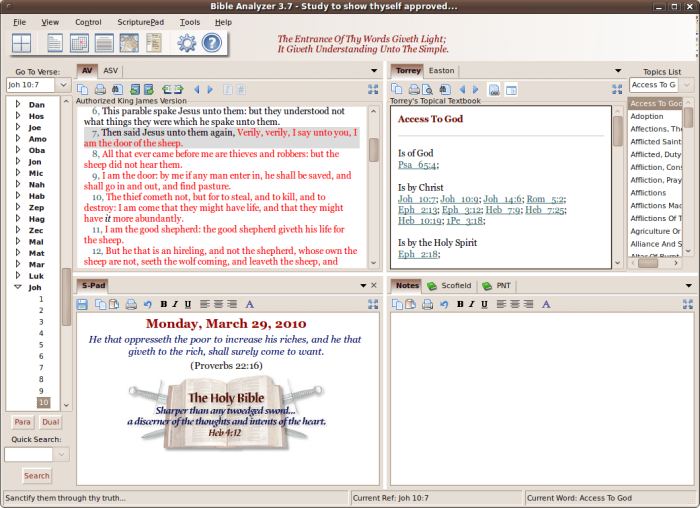
Task: Click the save disk icon in S-Pad toolbar
Action: pyautogui.click(x=82, y=304)
